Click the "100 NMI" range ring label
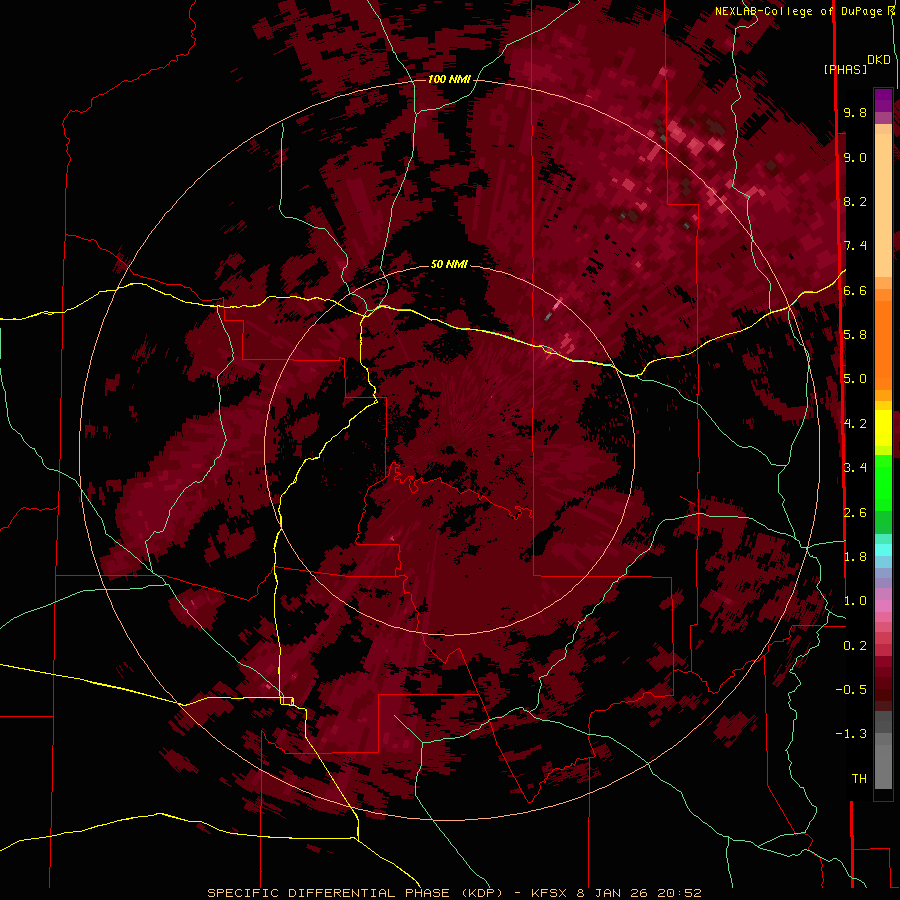The image size is (900, 900). coord(449,79)
